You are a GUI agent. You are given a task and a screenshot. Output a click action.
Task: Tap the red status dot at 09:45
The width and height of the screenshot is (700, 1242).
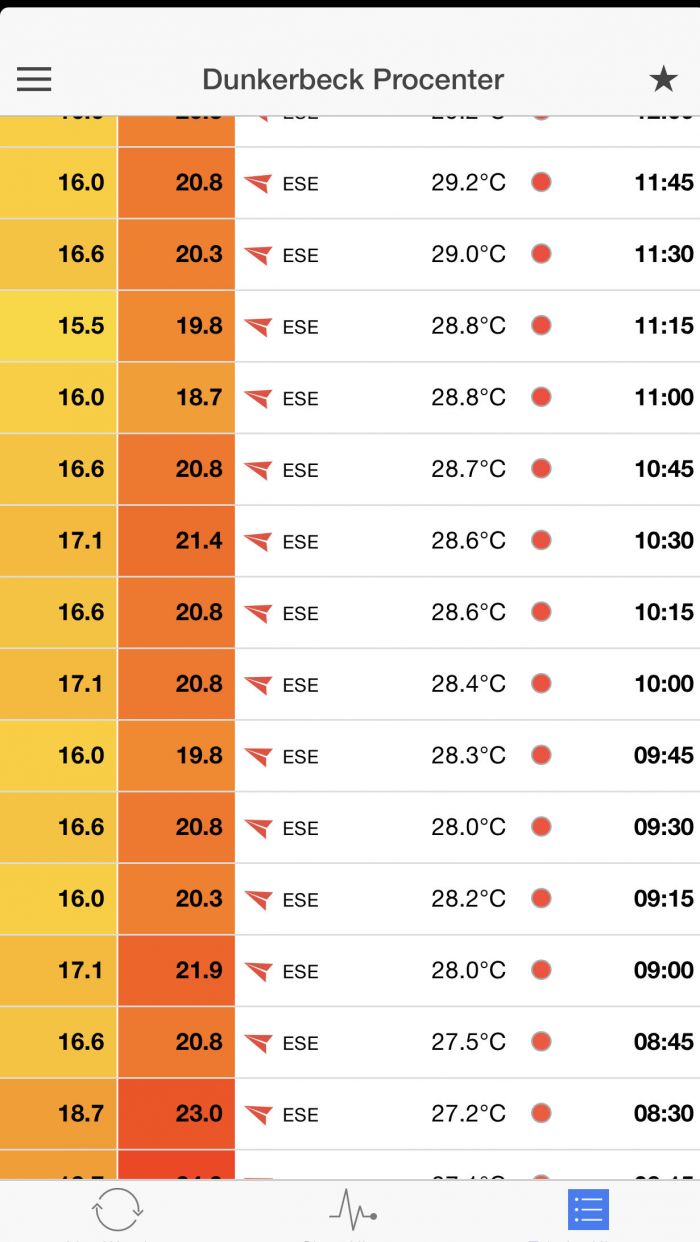click(x=541, y=755)
